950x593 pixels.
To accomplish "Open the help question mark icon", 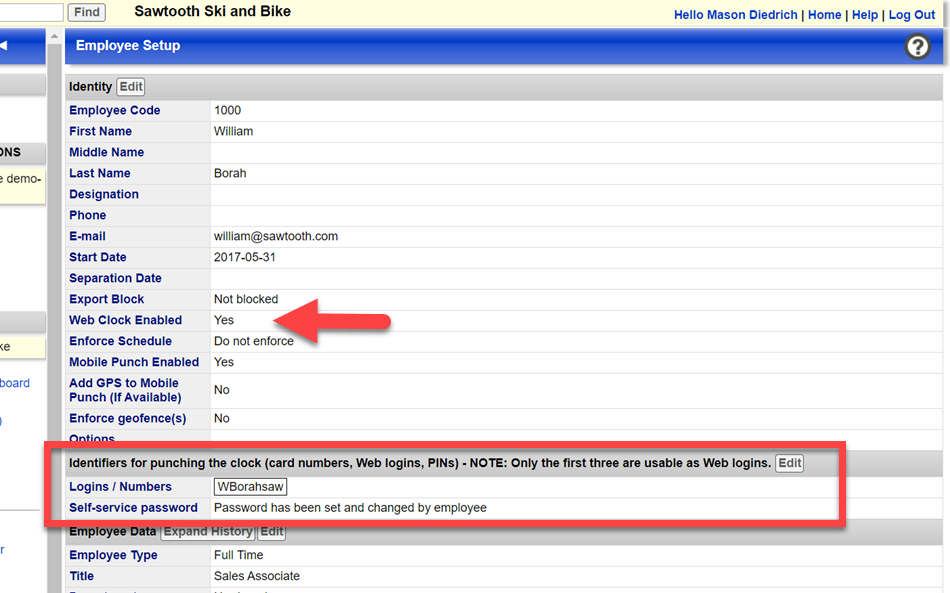I will (x=917, y=46).
